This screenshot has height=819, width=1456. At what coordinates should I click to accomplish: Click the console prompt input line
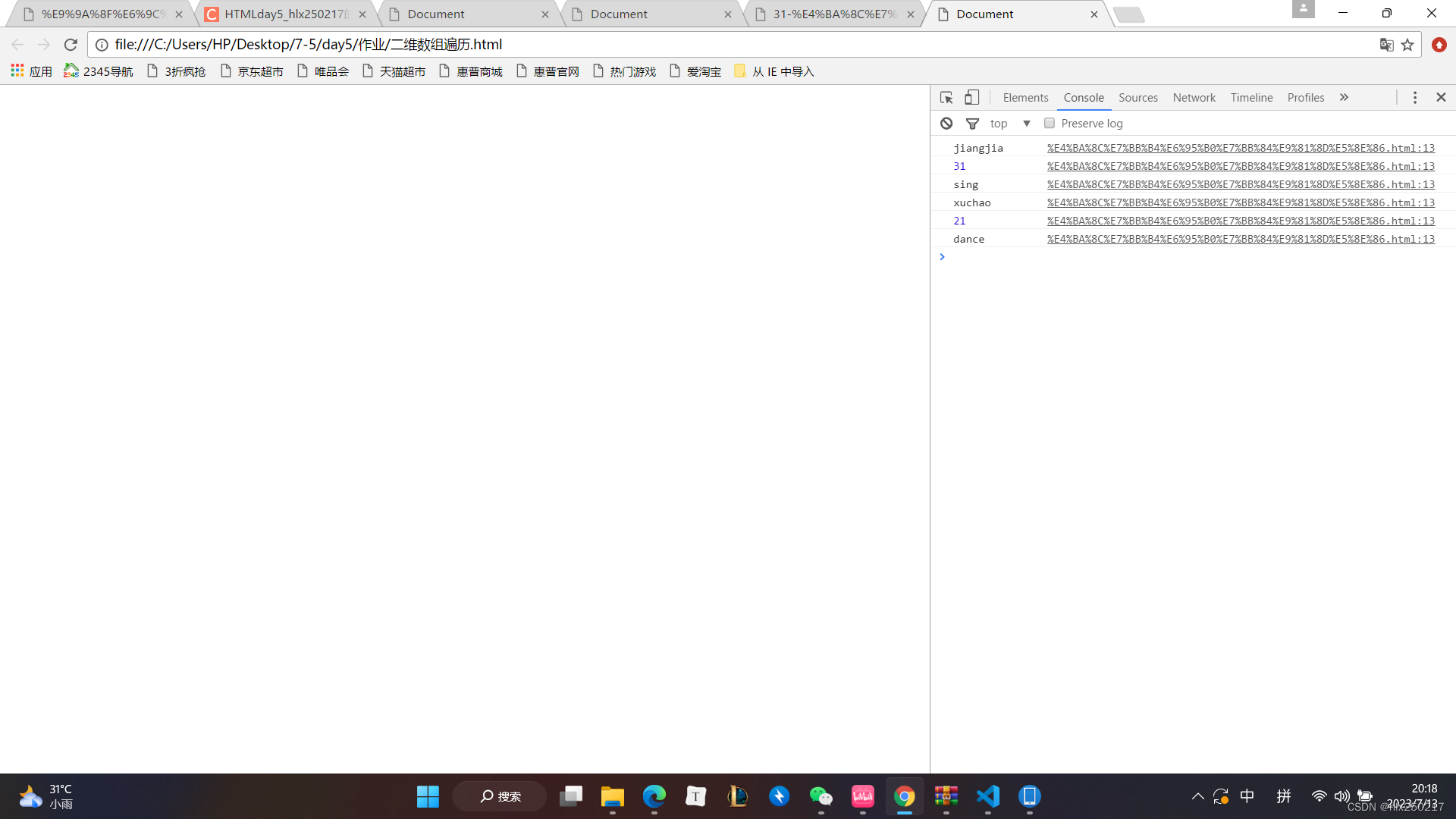pos(1191,257)
